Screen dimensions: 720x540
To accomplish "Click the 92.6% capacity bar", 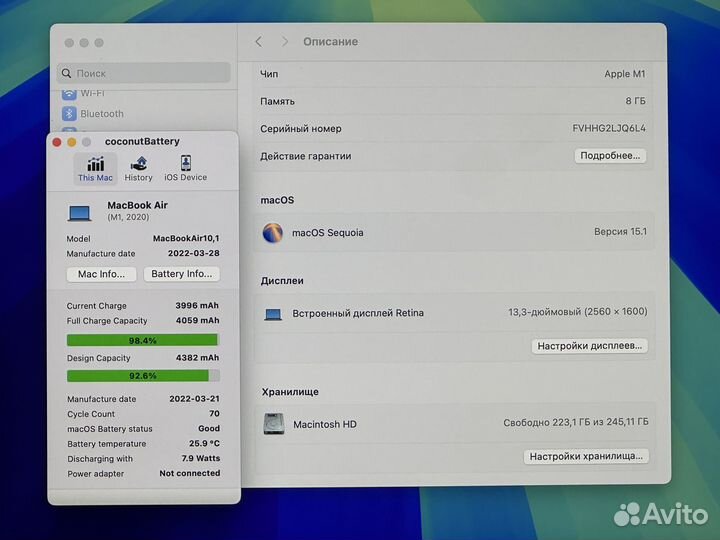I will 143,376.
